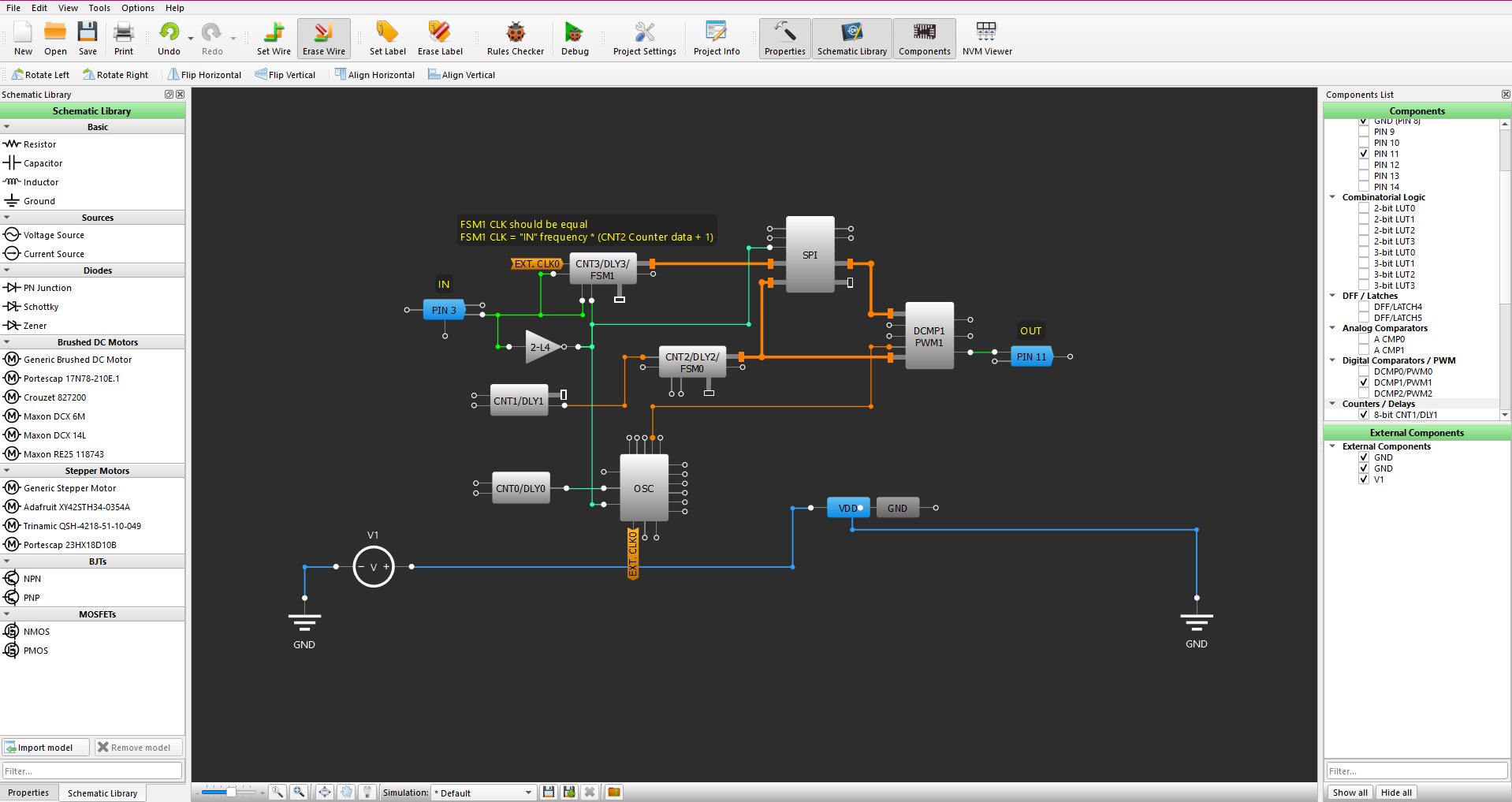Screen dimensions: 1512x802
Task: Click the Import model button
Action: 45,748
